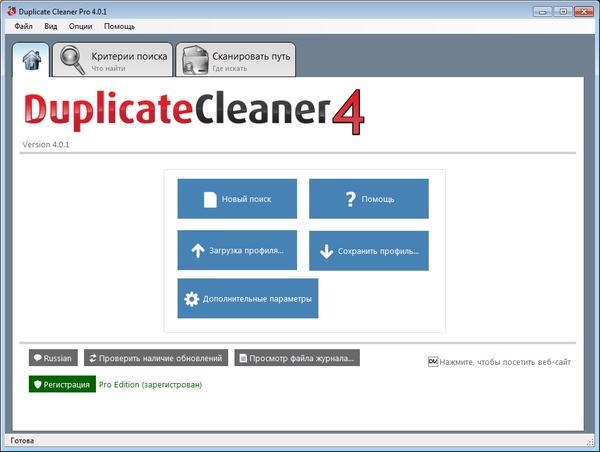
Task: Open the Файл menu
Action: click(x=23, y=26)
